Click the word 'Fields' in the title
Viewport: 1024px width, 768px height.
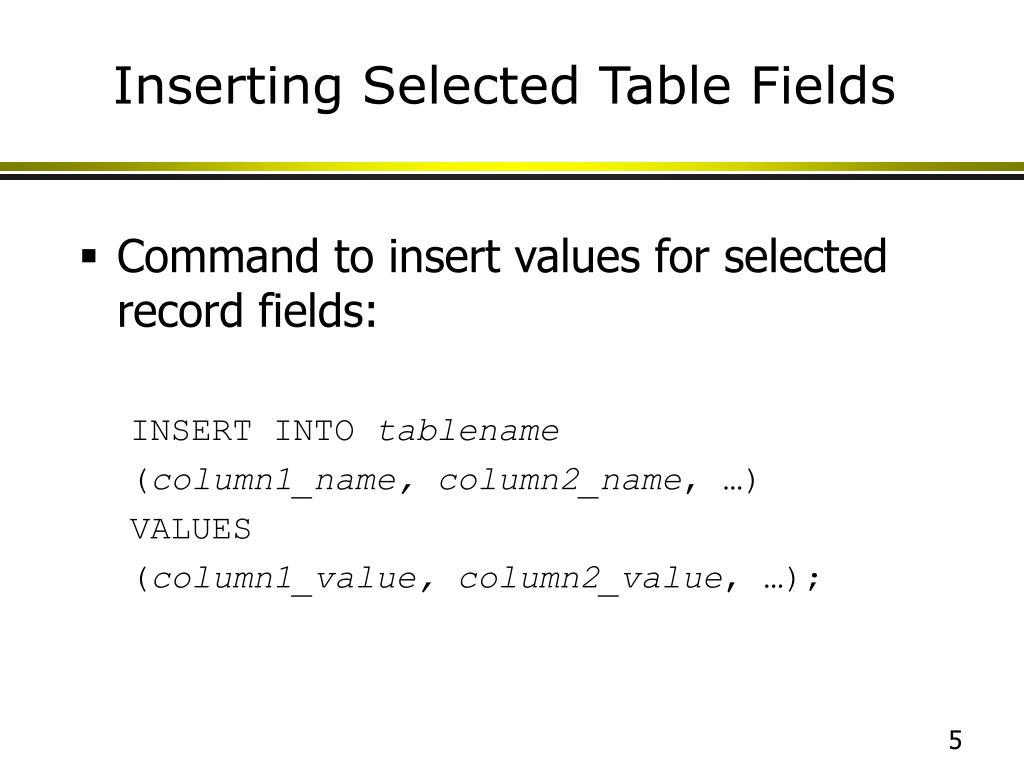[x=823, y=86]
